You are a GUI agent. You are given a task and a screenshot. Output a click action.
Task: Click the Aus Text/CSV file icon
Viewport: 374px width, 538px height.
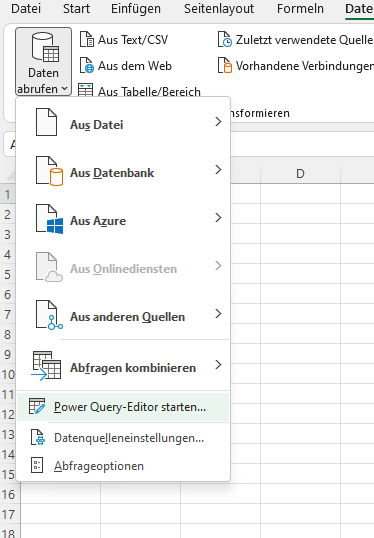[87, 39]
